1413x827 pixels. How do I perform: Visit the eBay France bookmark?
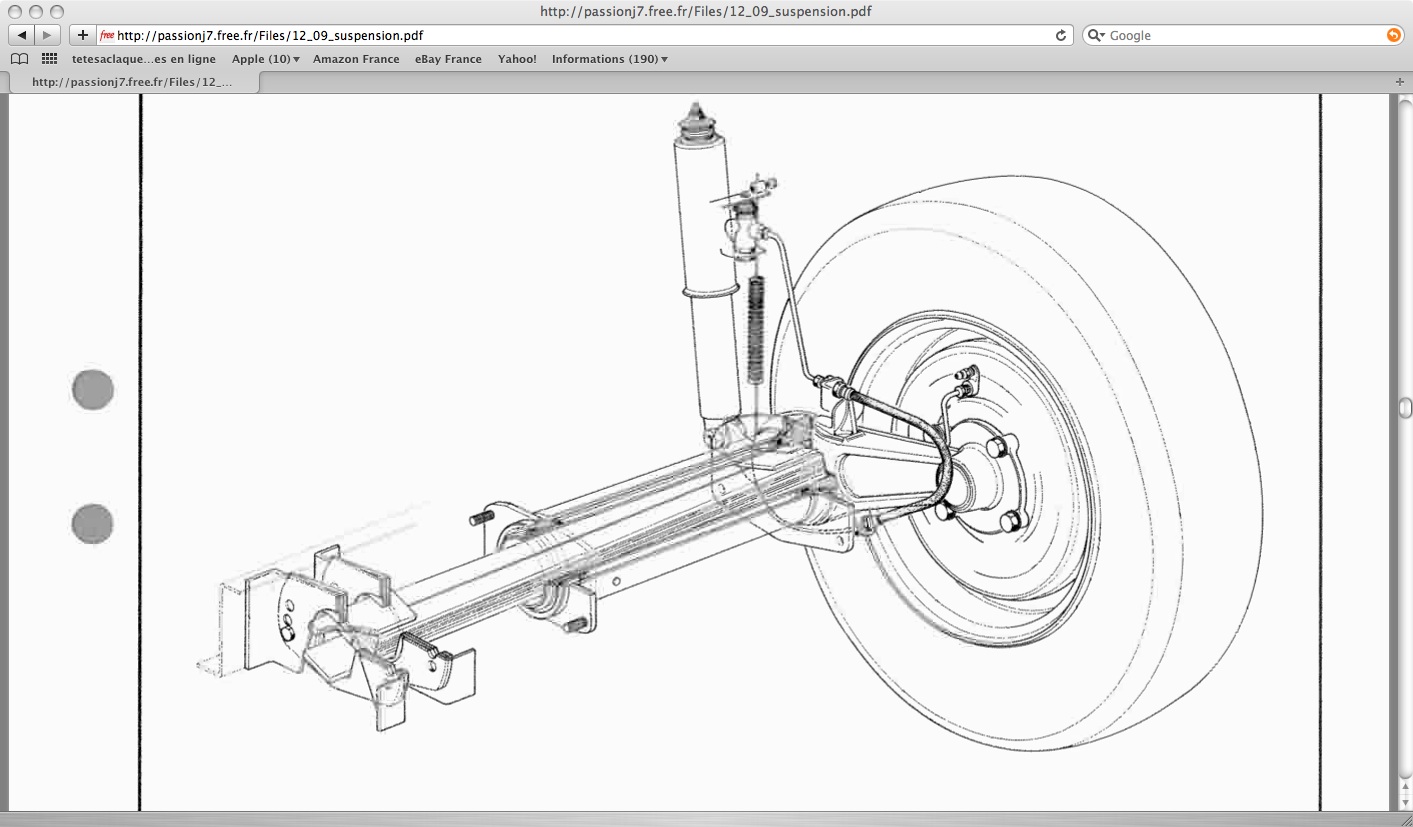click(448, 59)
